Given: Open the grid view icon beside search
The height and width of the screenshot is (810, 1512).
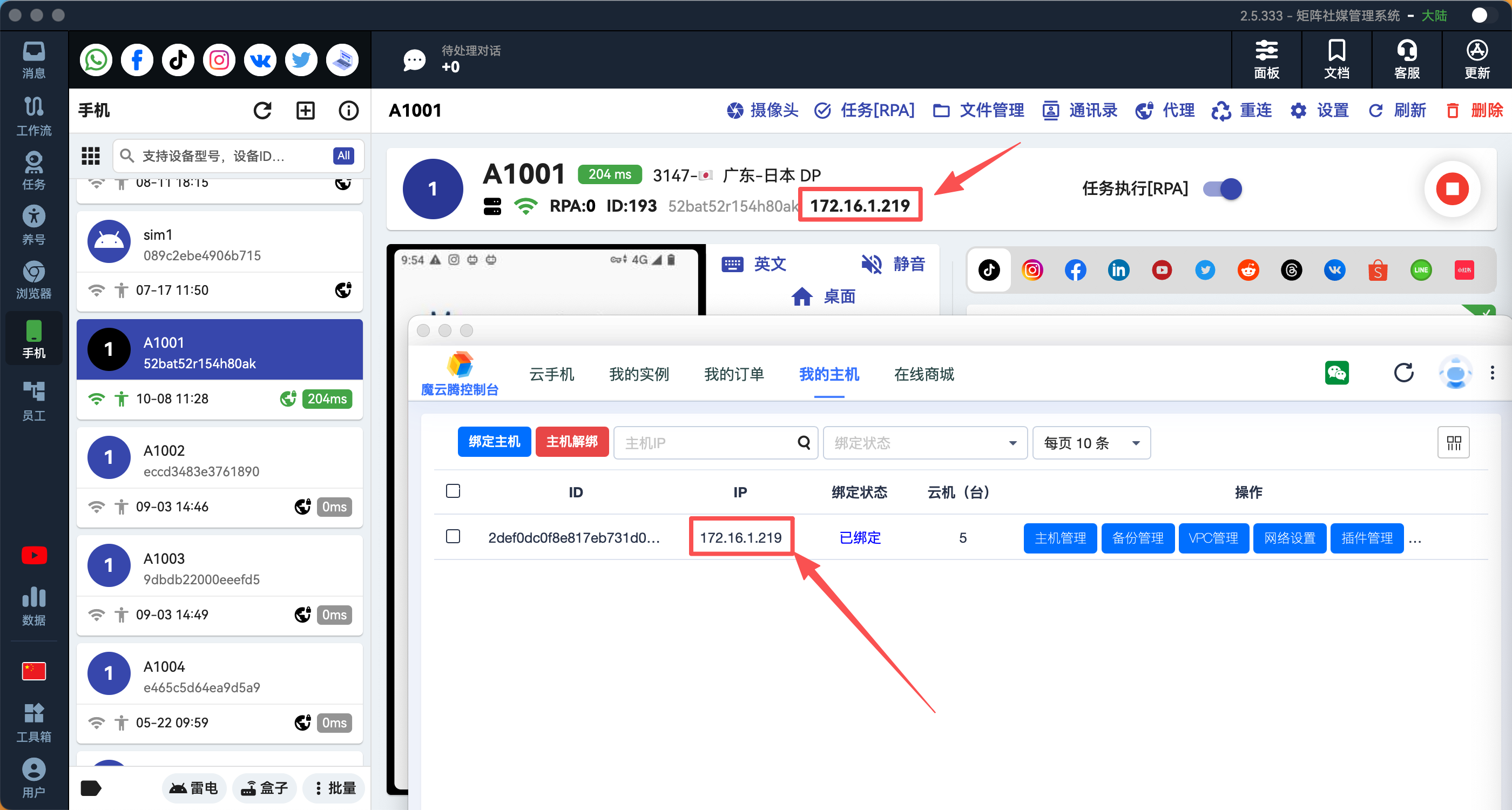Looking at the screenshot, I should (x=90, y=156).
